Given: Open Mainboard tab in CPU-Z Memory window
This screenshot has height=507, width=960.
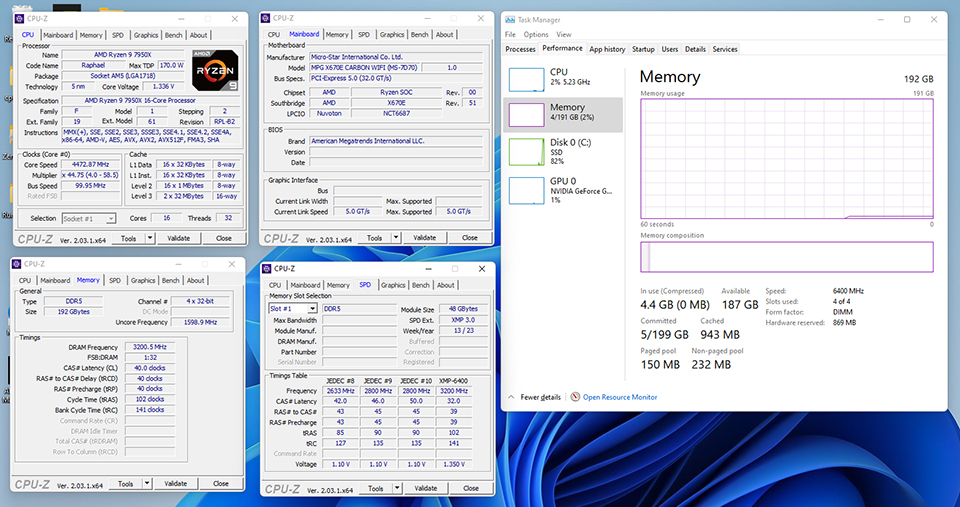Looking at the screenshot, I should click(55, 280).
